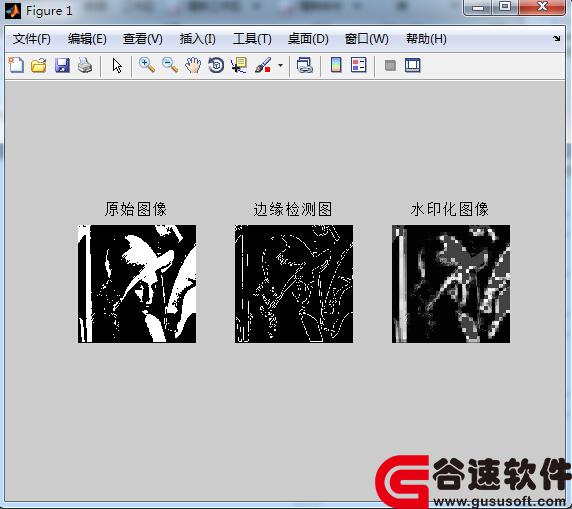This screenshot has width=572, height=509.
Task: Click the 边缘检测图 title text
Action: [x=293, y=209]
